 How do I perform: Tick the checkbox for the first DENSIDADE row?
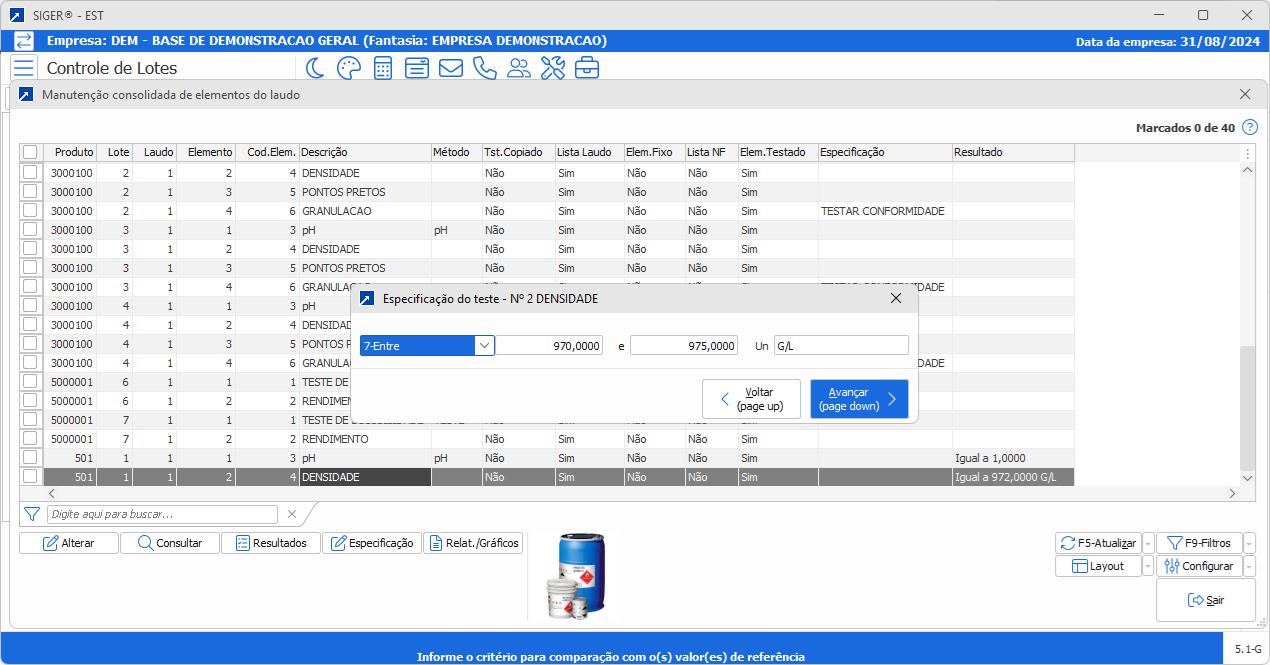pos(30,172)
